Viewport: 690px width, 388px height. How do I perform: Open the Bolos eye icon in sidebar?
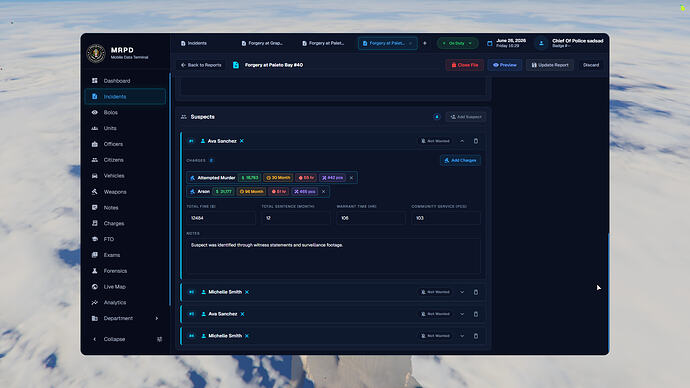(x=95, y=112)
